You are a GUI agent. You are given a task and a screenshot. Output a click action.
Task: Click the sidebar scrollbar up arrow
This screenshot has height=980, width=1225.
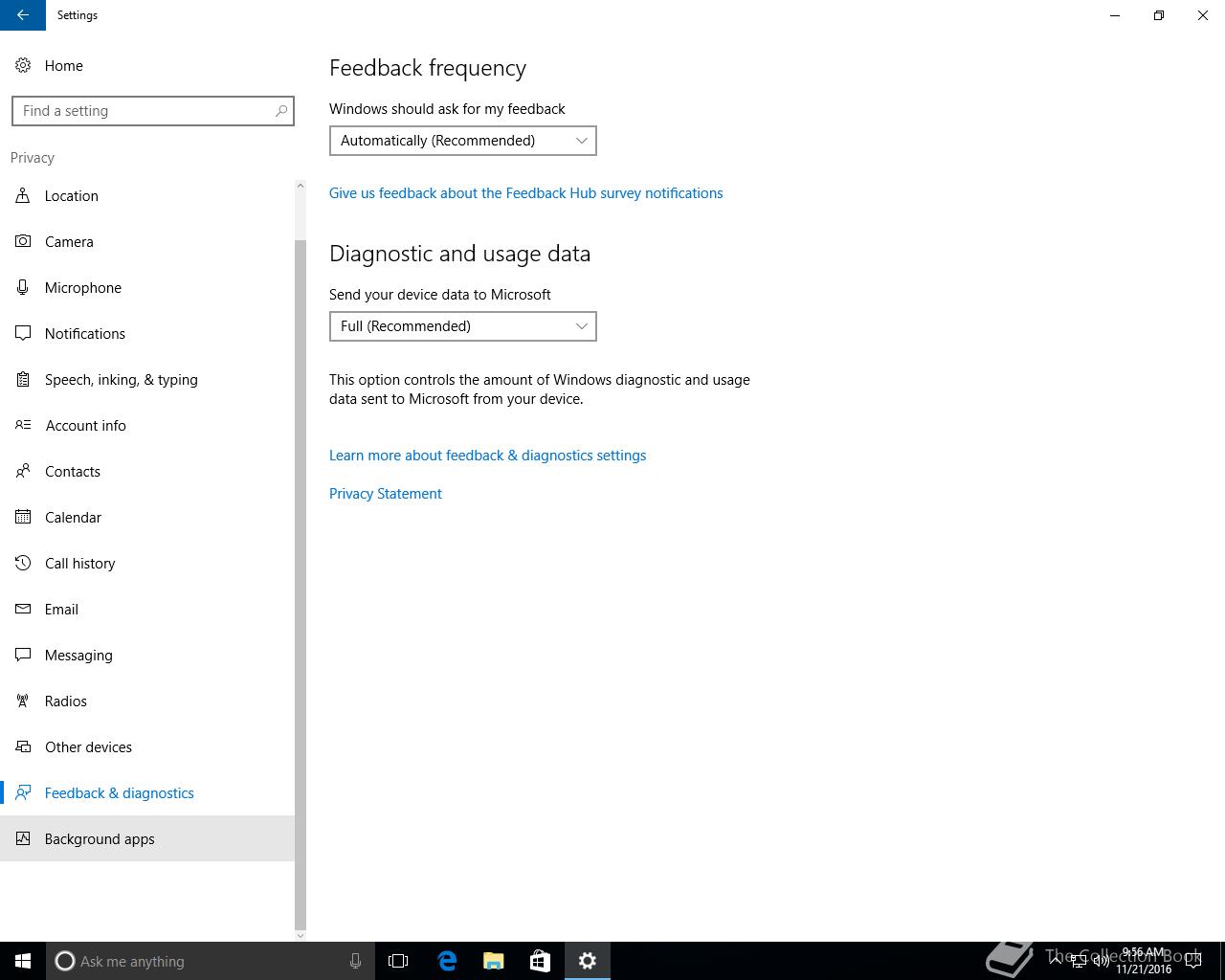coord(301,186)
